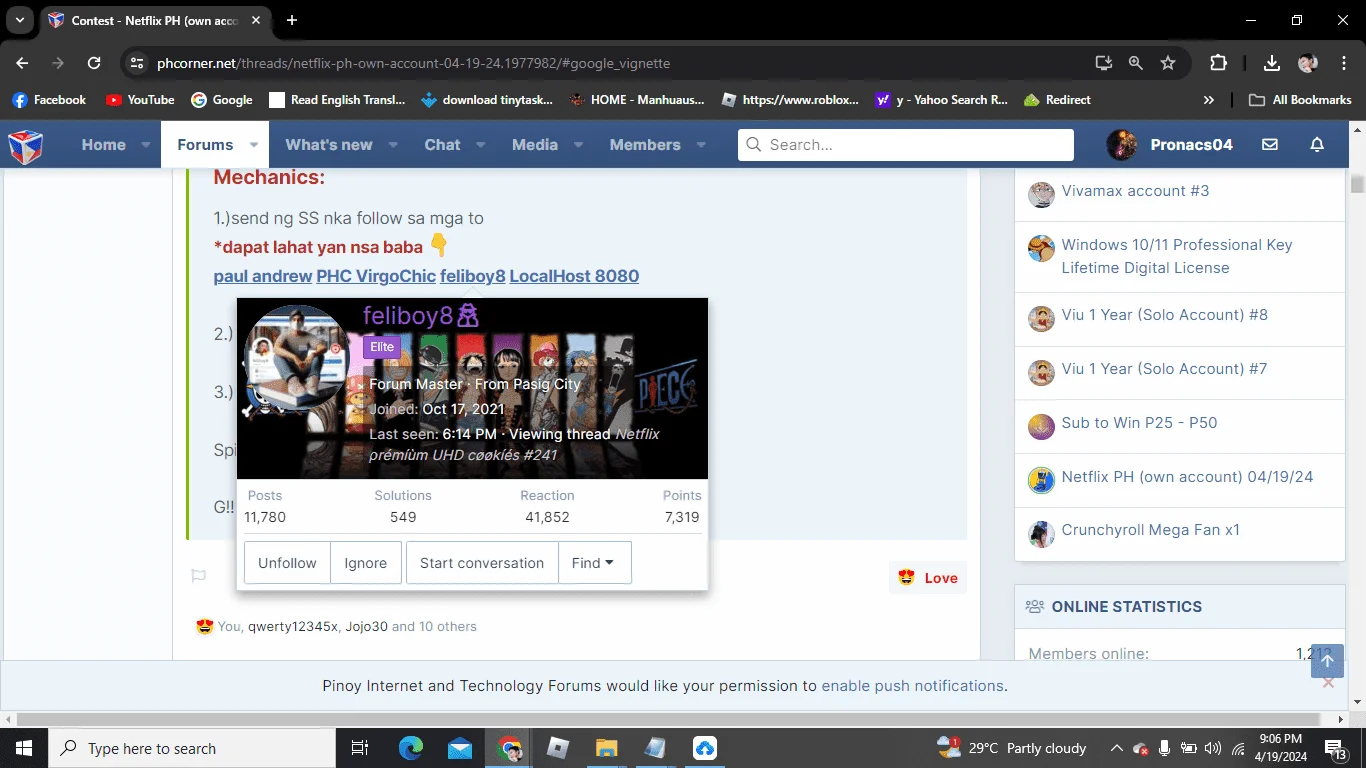Open the inbox envelope icon
The image size is (1366, 768).
1270,145
